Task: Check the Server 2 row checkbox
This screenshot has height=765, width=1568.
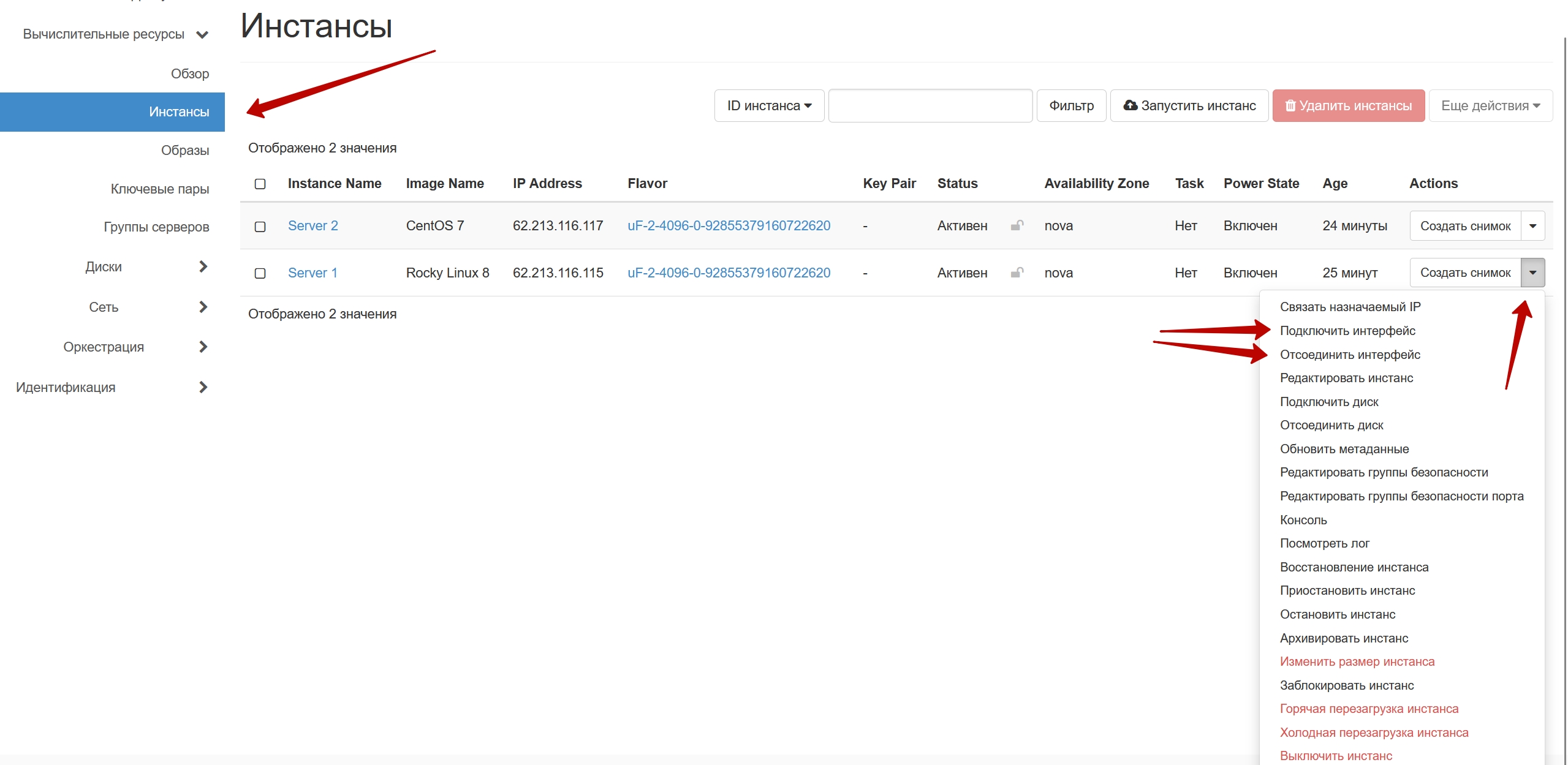Action: tap(260, 227)
